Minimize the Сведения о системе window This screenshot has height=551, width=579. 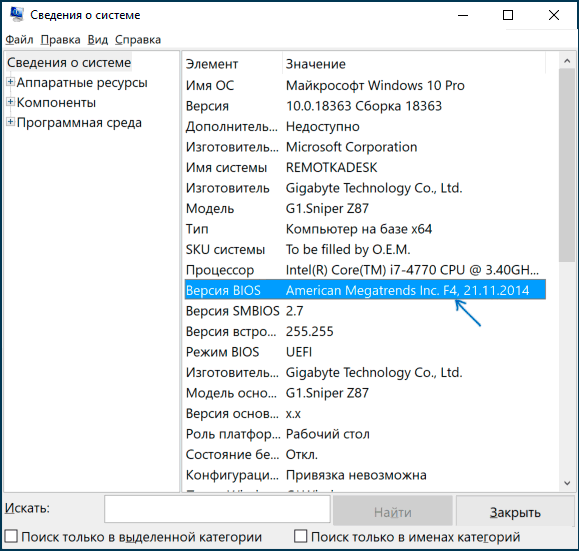click(463, 15)
